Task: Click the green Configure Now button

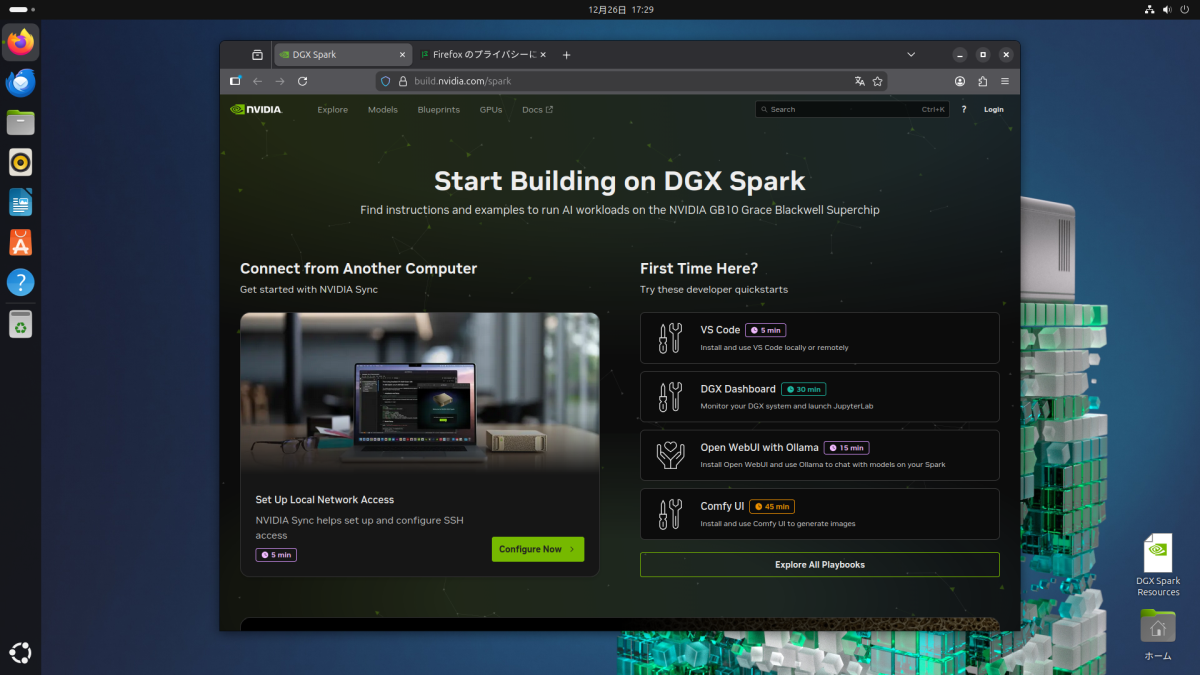Action: (537, 549)
